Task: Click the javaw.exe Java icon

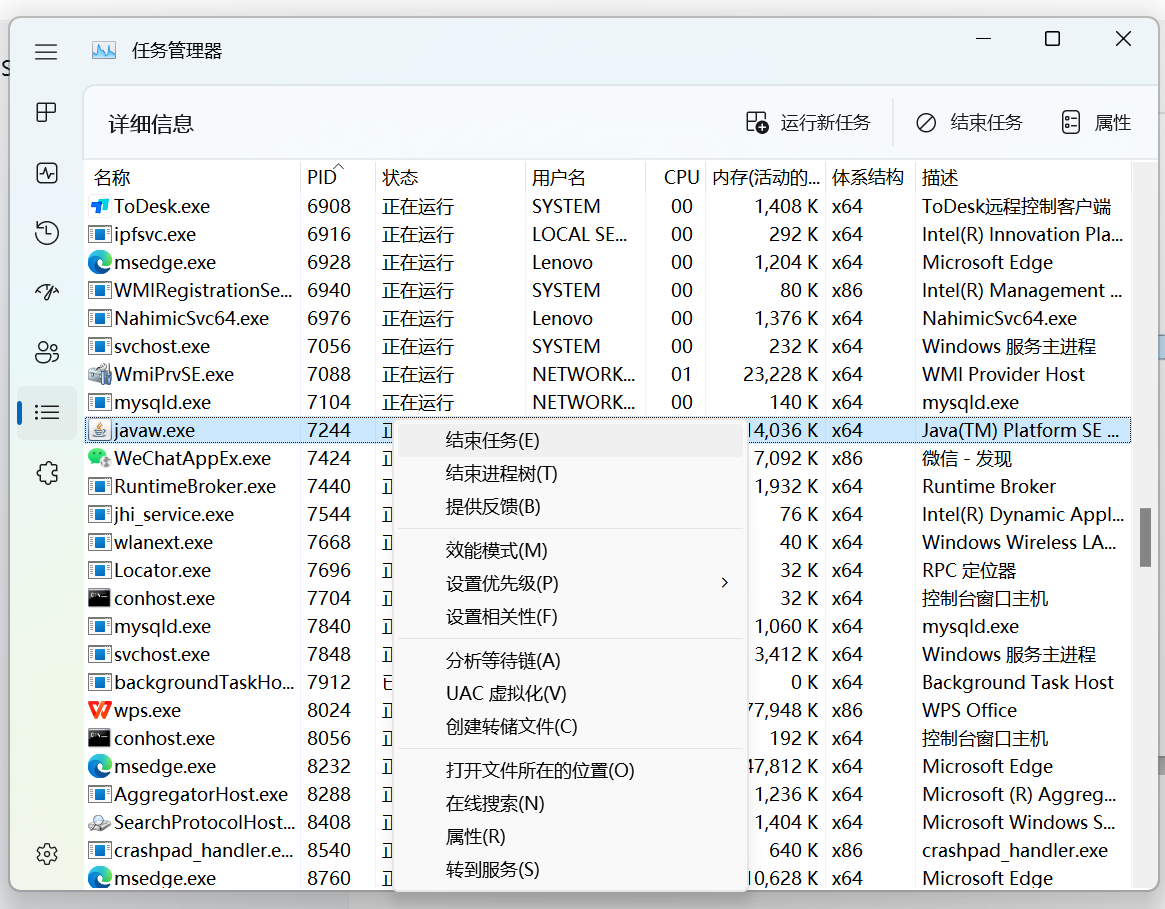Action: coord(100,430)
